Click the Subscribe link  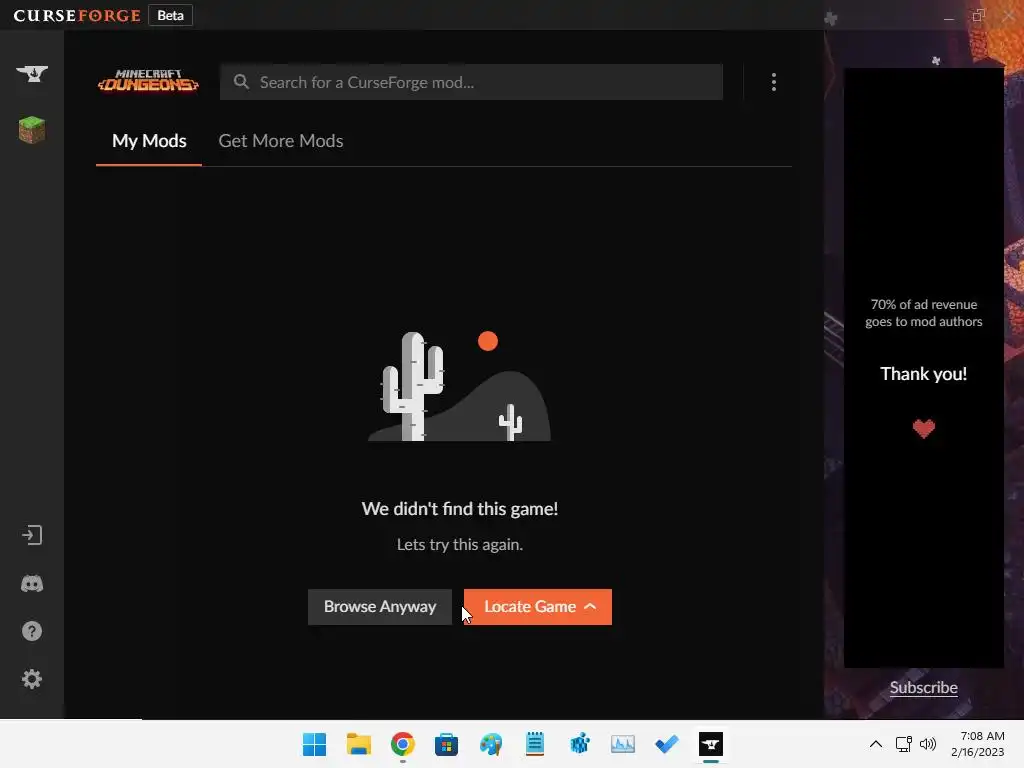tap(923, 688)
